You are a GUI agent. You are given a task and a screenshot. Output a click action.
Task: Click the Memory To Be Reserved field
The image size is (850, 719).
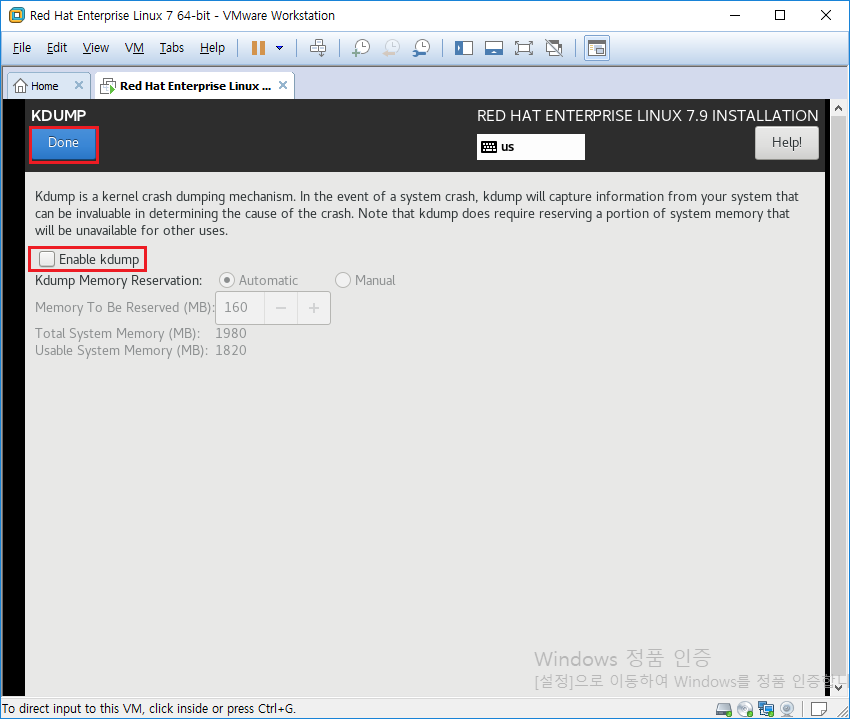click(240, 308)
